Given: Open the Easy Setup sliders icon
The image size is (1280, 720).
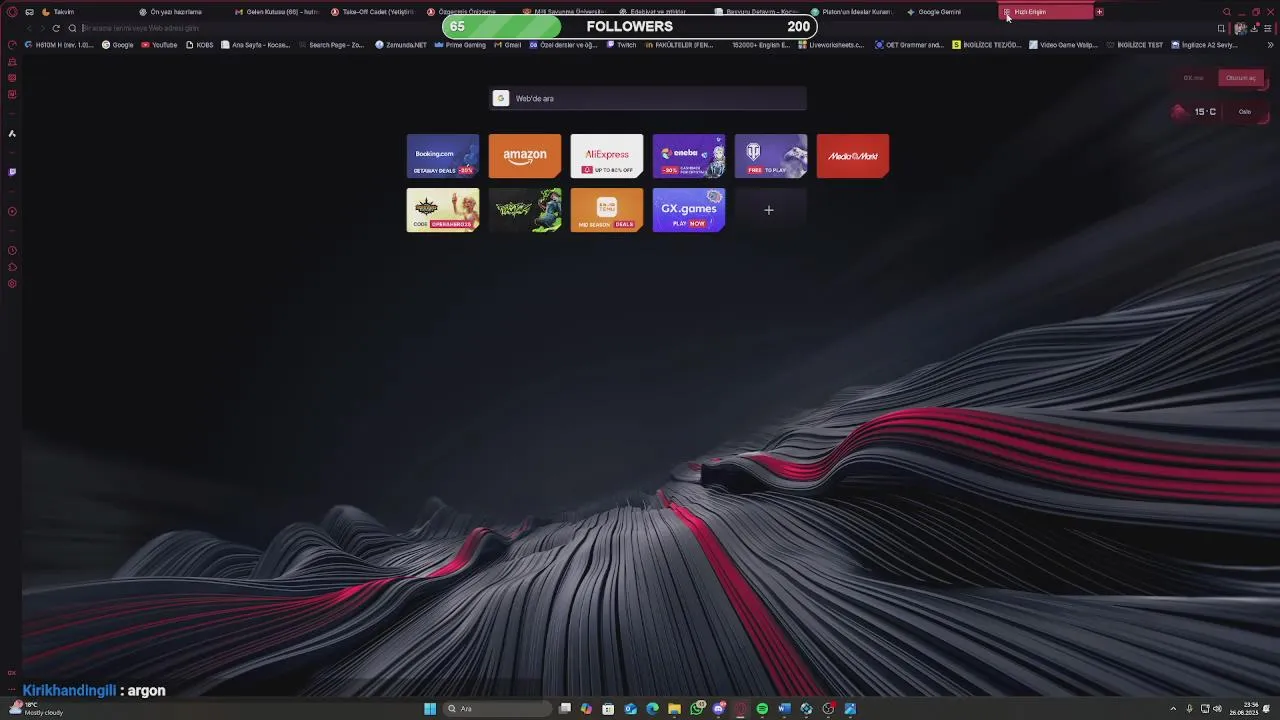Looking at the screenshot, I should click(1268, 28).
